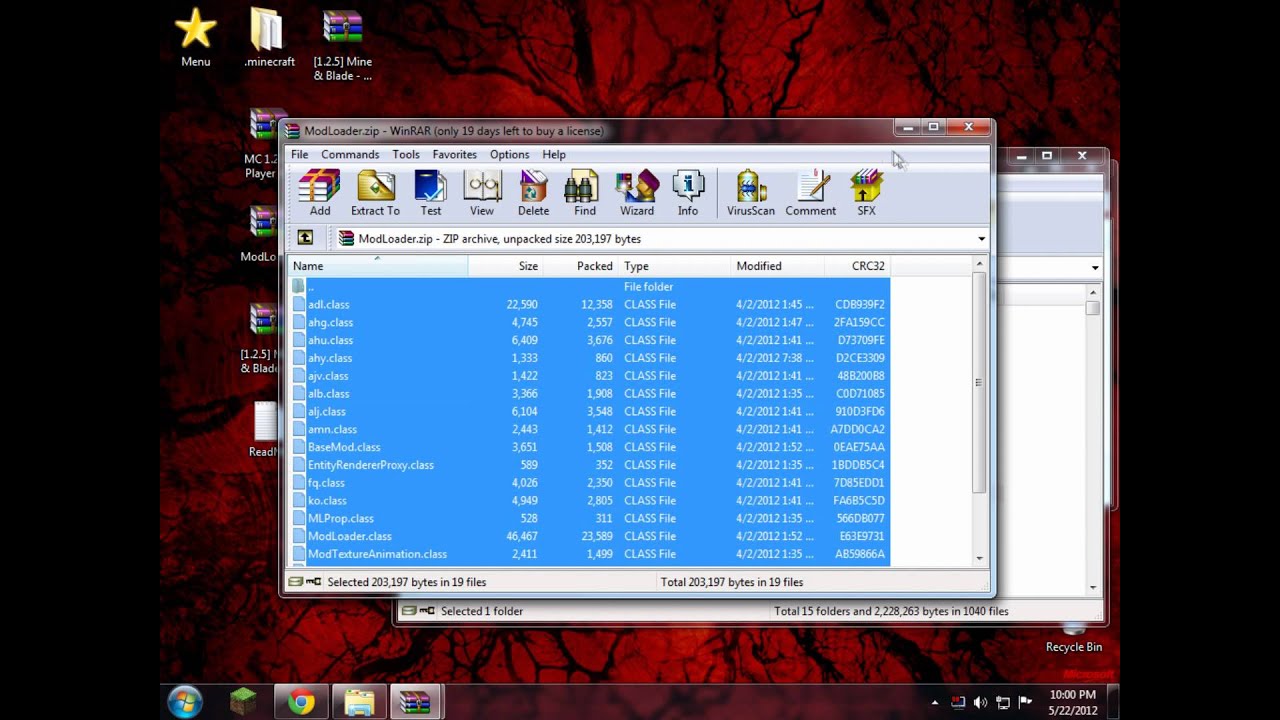The height and width of the screenshot is (720, 1280).
Task: Open the [1.2.5] Mine & Blade archive on desktop
Action: (343, 47)
